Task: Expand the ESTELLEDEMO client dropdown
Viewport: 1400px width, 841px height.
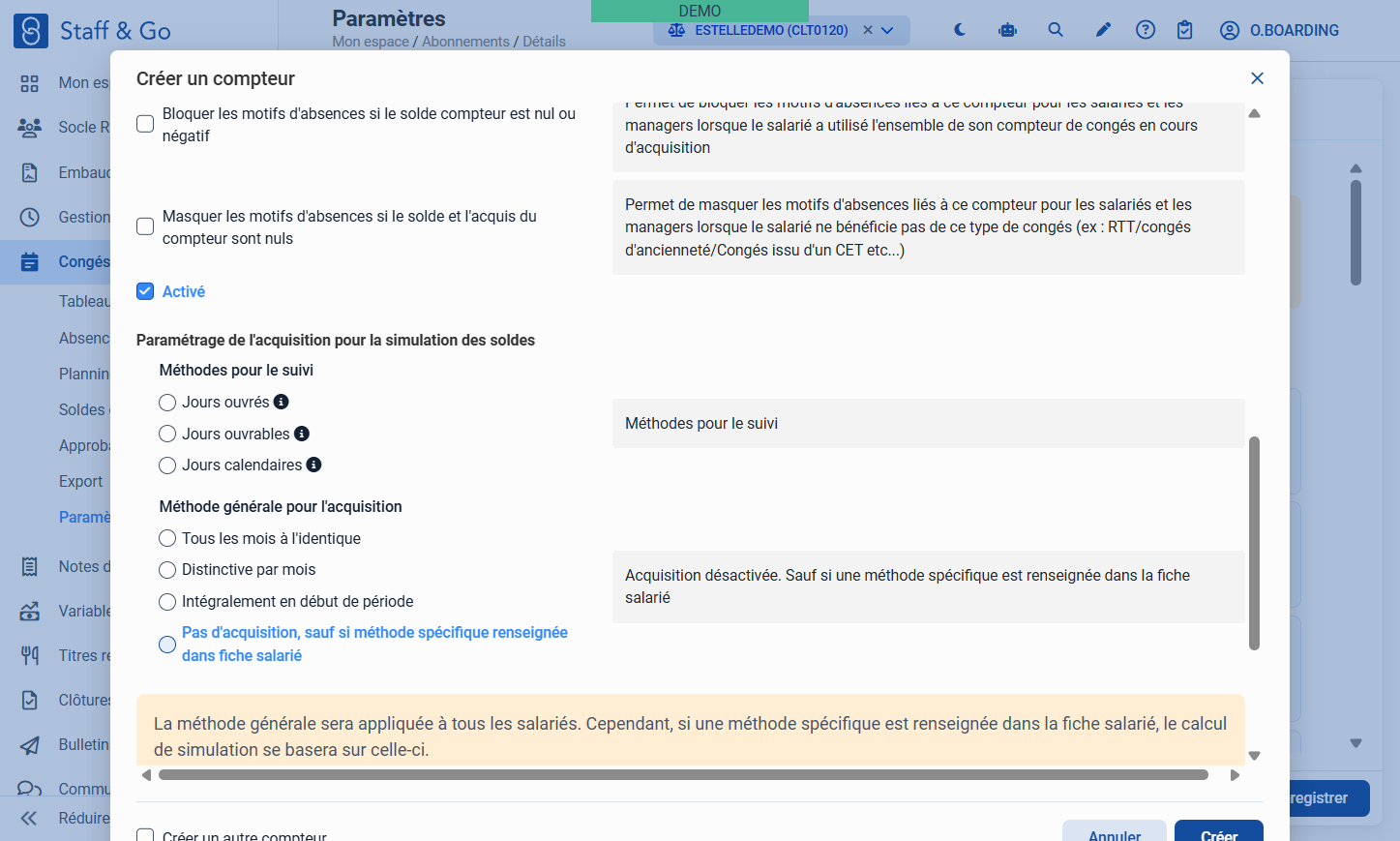Action: point(887,30)
